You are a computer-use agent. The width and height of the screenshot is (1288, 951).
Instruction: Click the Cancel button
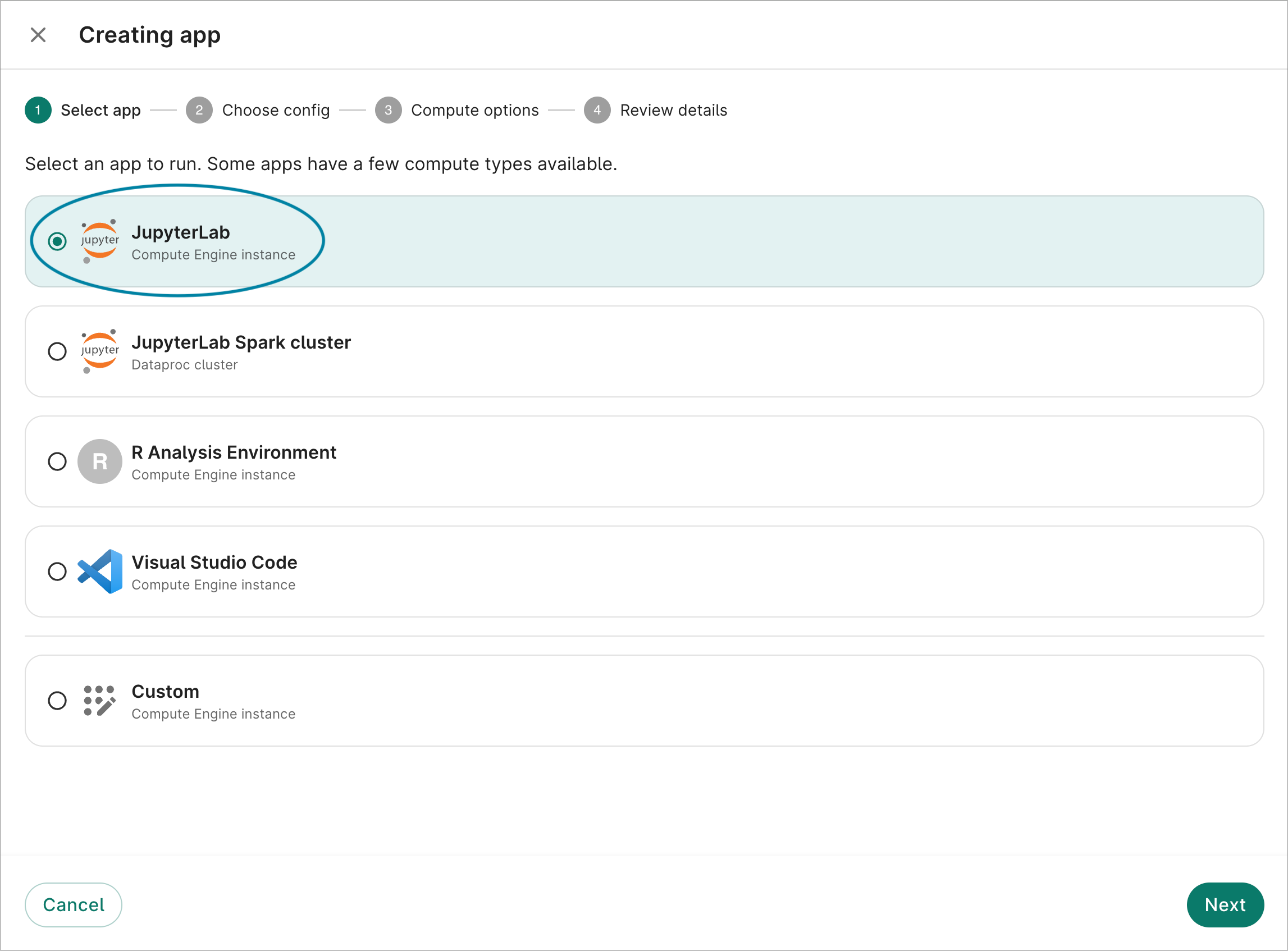pos(74,904)
